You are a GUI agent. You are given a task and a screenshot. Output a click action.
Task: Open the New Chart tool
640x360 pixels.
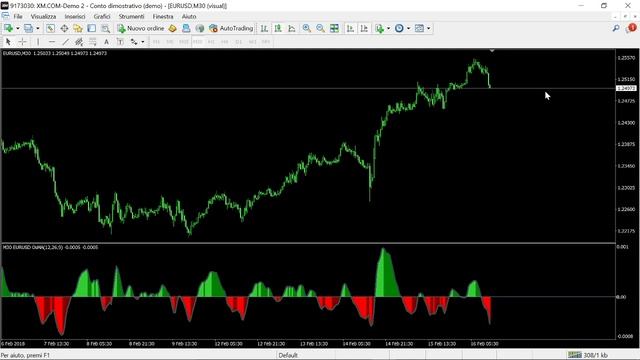pos(8,28)
